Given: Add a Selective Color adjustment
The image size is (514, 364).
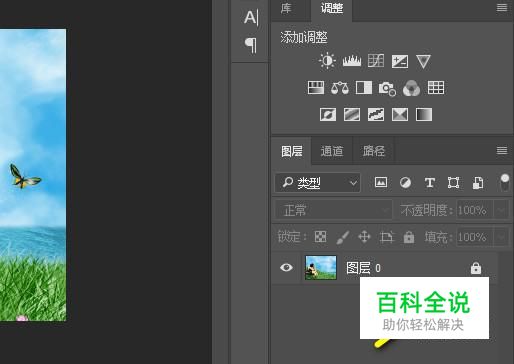Looking at the screenshot, I should (x=400, y=114).
